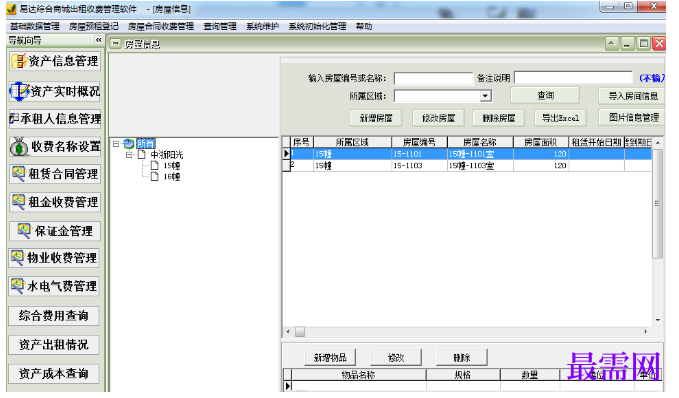Open 资产实时概况 in the navigation

(x=55, y=91)
